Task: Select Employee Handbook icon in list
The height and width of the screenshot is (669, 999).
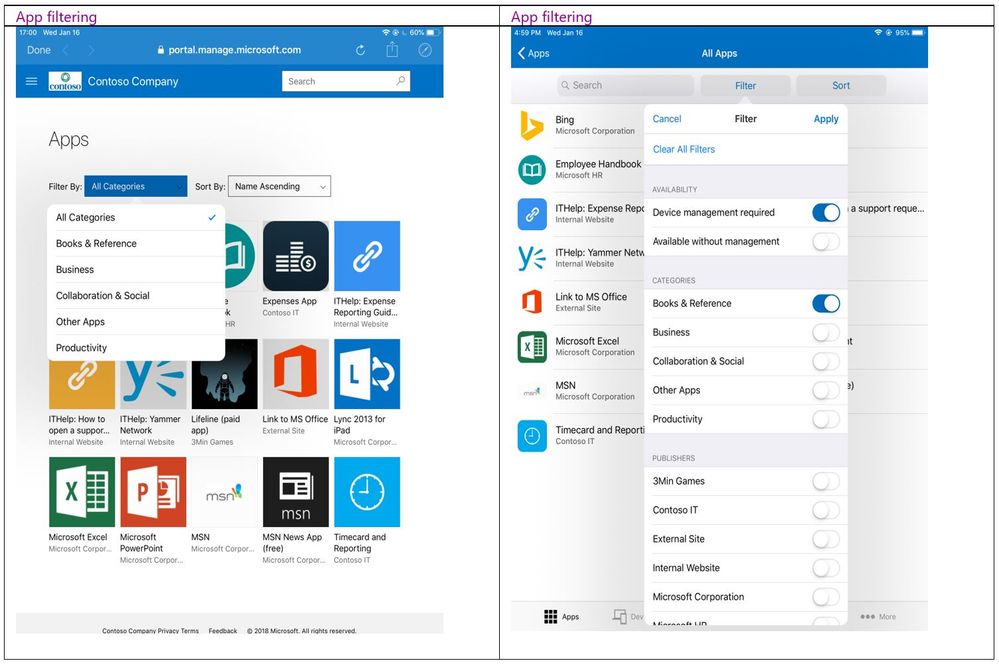Action: point(532,169)
